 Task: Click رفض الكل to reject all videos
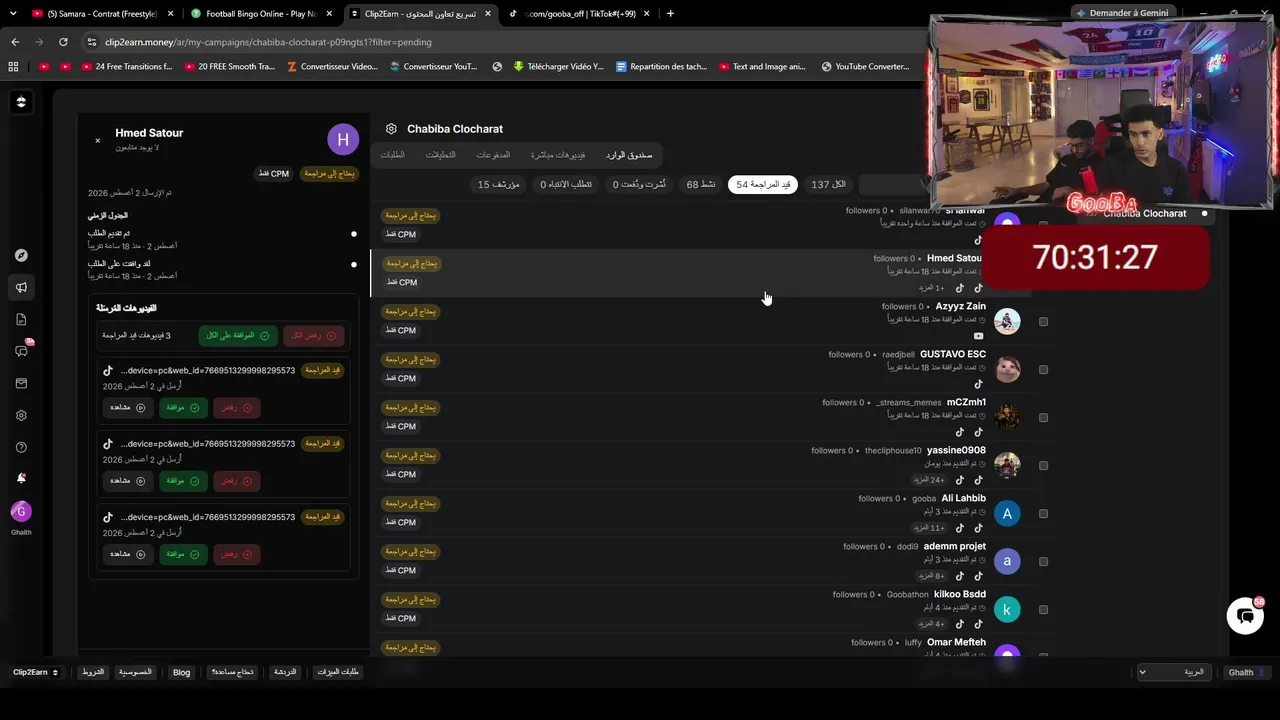(x=313, y=336)
